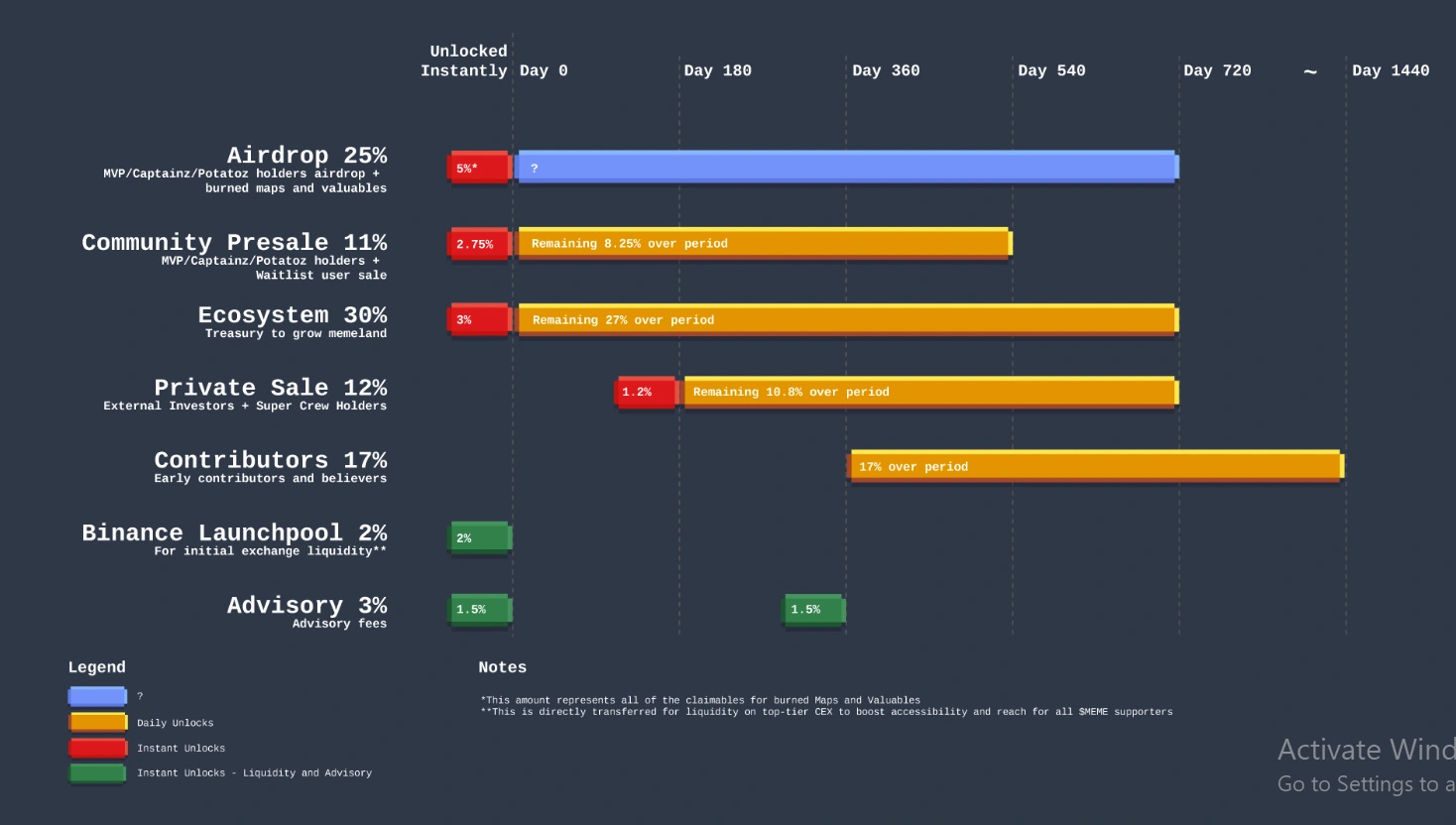Click the second green 1.5% Advisory block
The image size is (1456, 825).
(x=813, y=609)
